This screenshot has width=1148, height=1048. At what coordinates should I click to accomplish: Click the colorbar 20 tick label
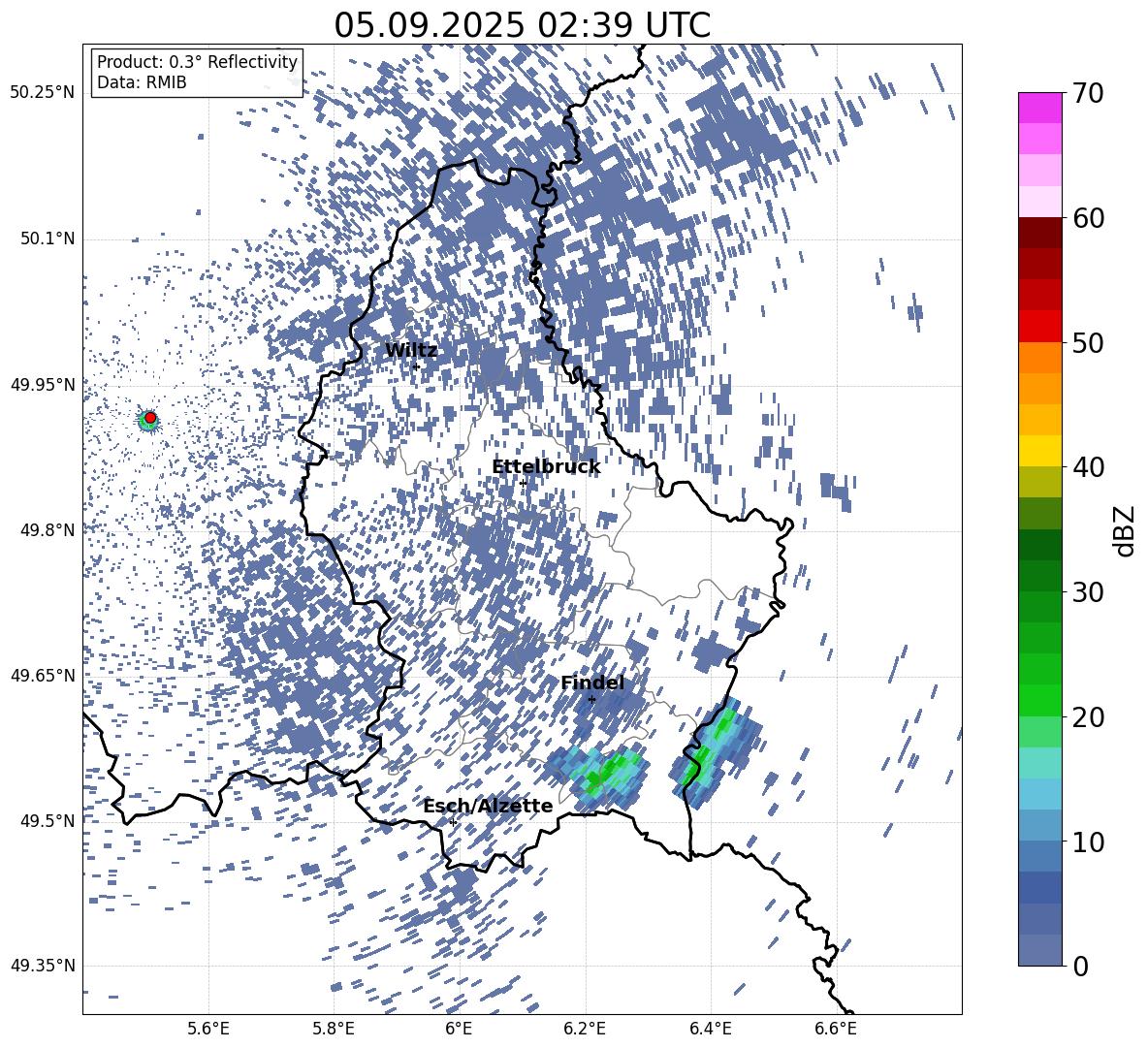point(1088,716)
